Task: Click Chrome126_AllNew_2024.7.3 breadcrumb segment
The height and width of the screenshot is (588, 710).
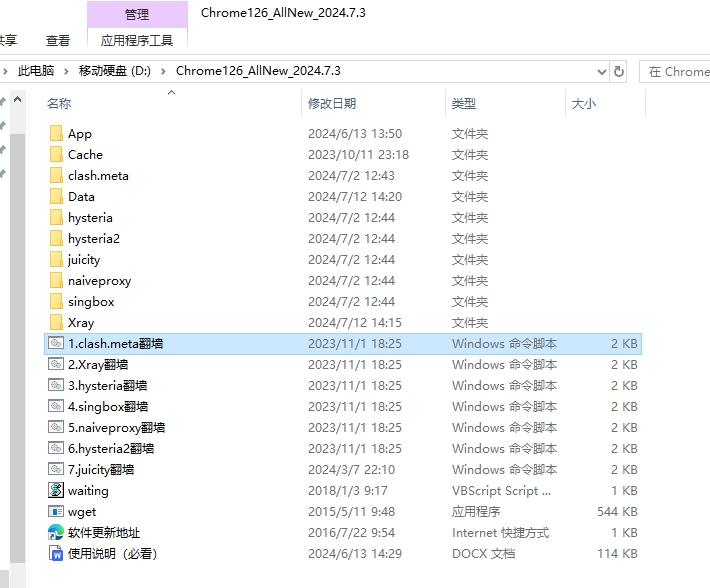Action: pyautogui.click(x=258, y=71)
